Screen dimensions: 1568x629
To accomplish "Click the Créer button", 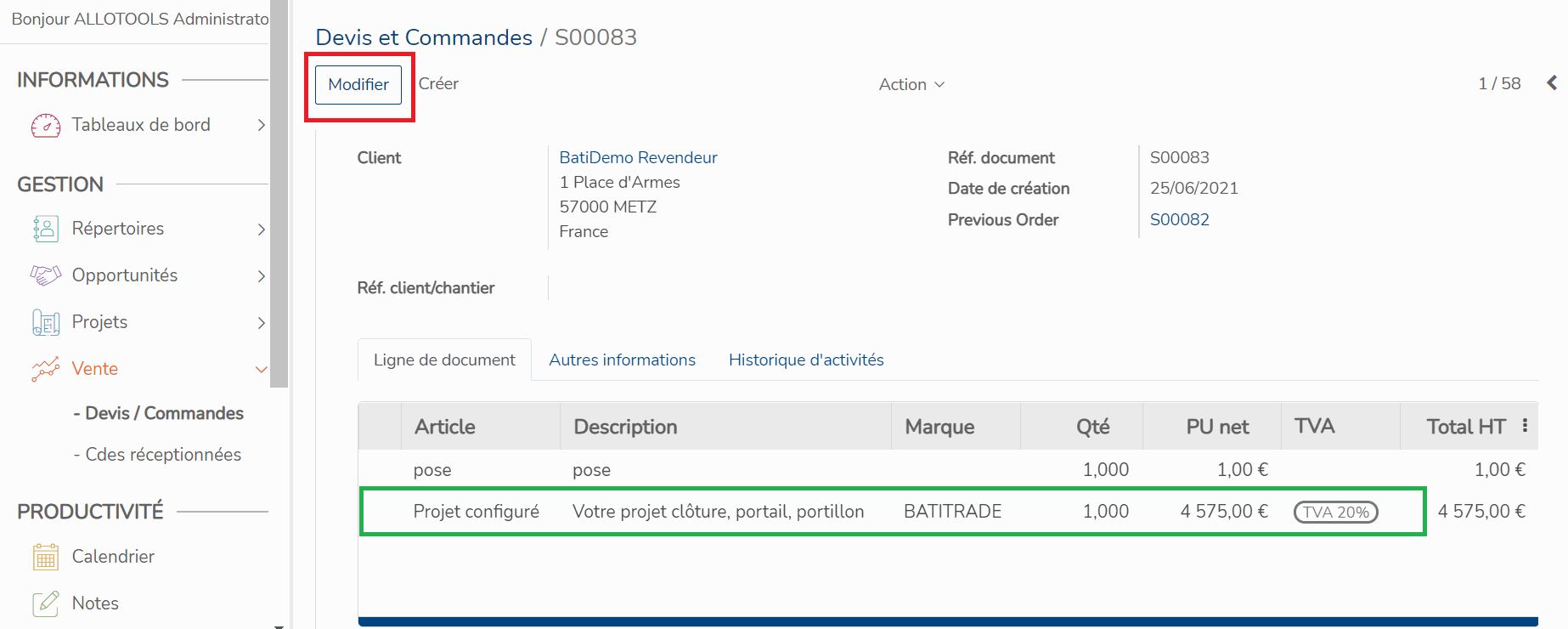I will [x=438, y=83].
